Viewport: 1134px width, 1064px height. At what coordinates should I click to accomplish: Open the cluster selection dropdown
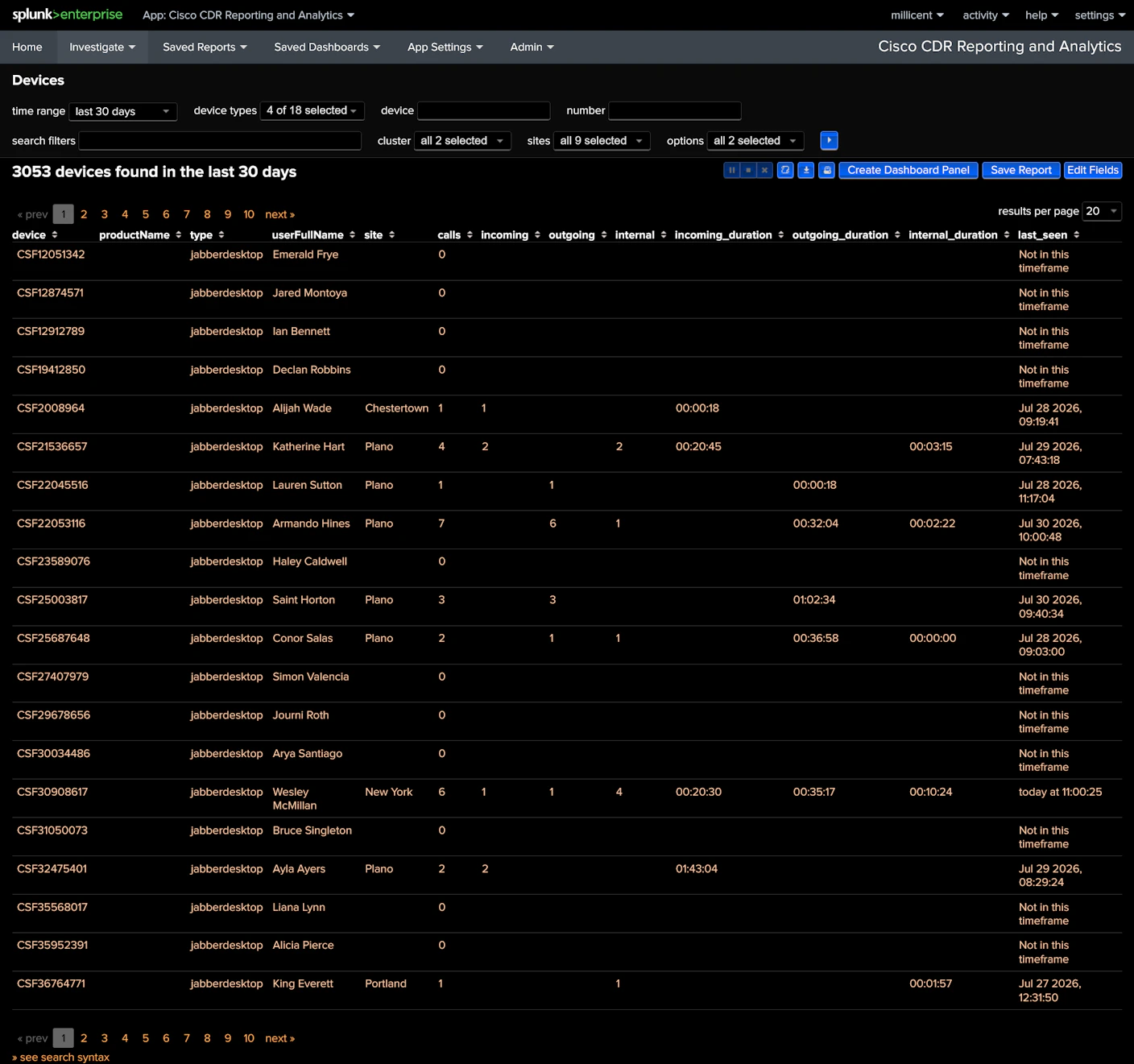point(462,140)
